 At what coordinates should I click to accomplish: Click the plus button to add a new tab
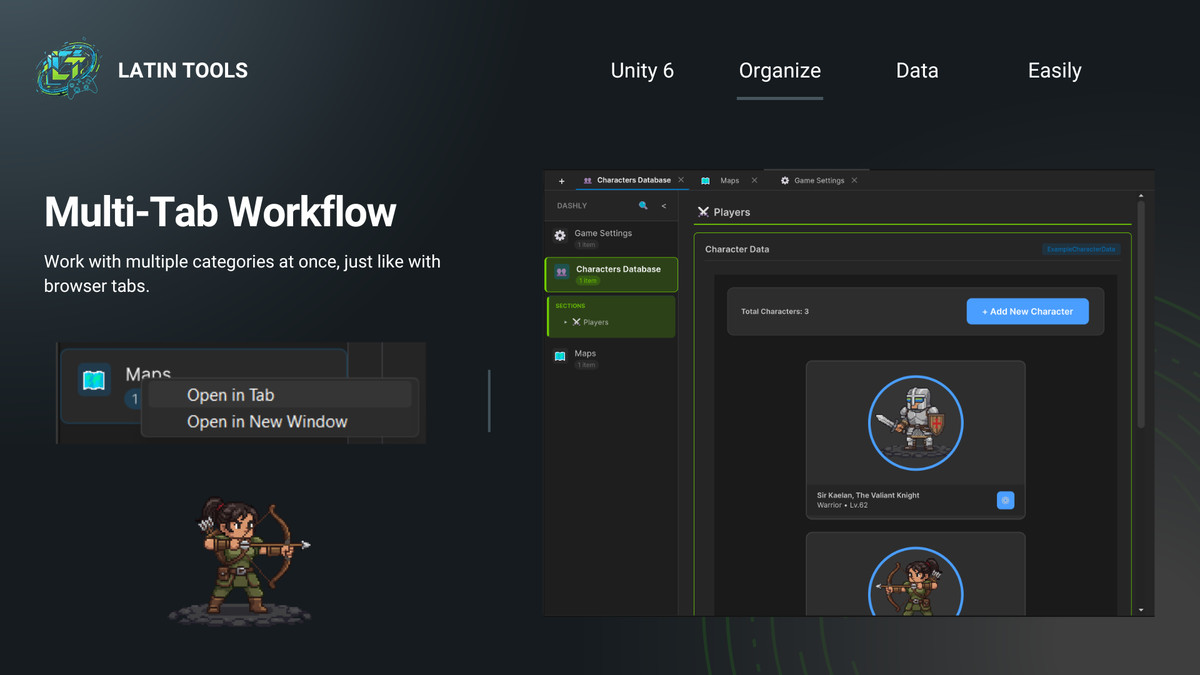pos(561,180)
